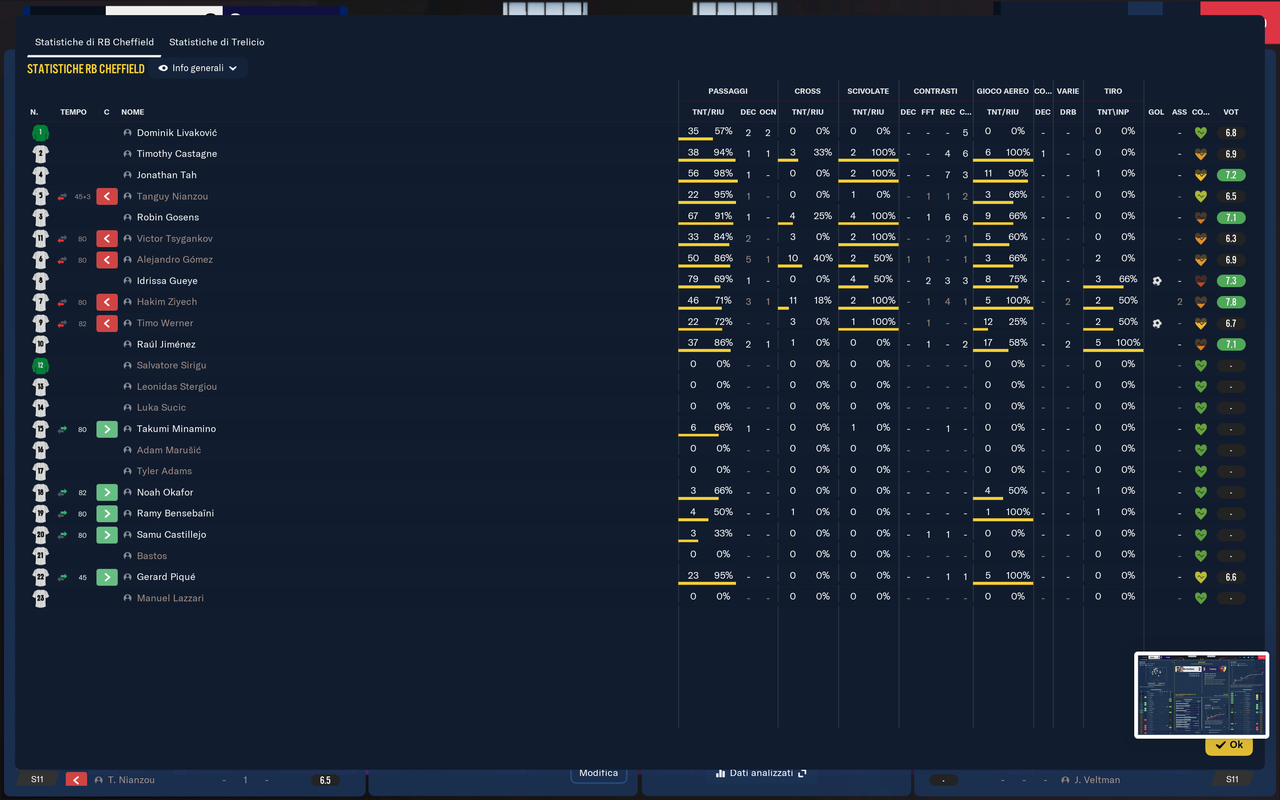Click the green number 12 shirt for Salvatore Sirigu
The image size is (1280, 800).
pos(40,365)
